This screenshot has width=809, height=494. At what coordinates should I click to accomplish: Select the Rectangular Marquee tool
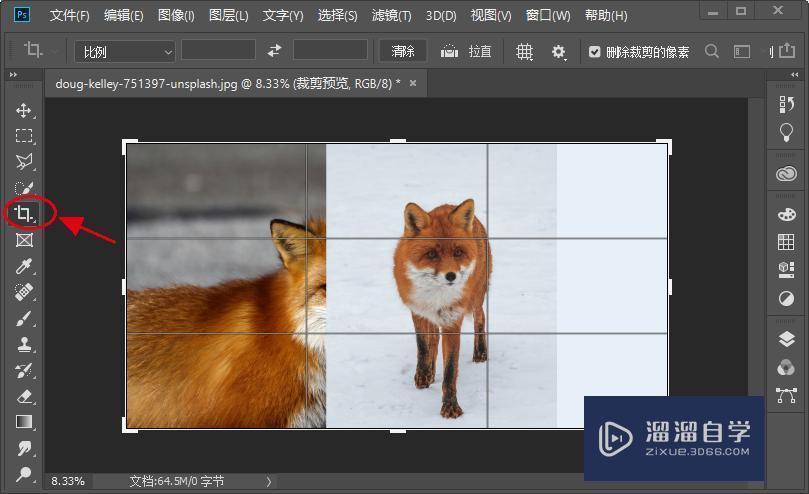pos(24,136)
